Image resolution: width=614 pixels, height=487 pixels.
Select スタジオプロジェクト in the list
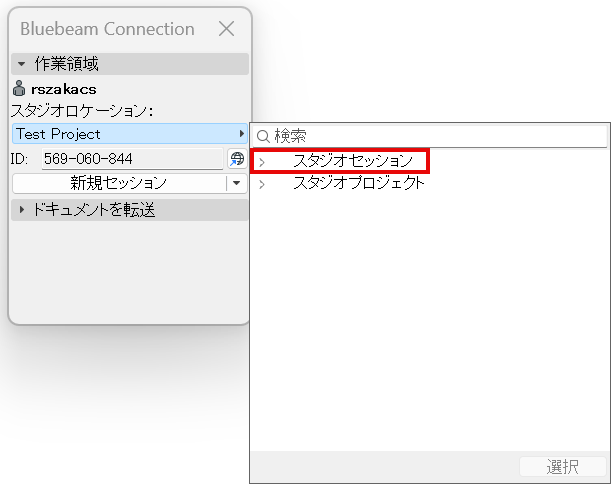(359, 183)
